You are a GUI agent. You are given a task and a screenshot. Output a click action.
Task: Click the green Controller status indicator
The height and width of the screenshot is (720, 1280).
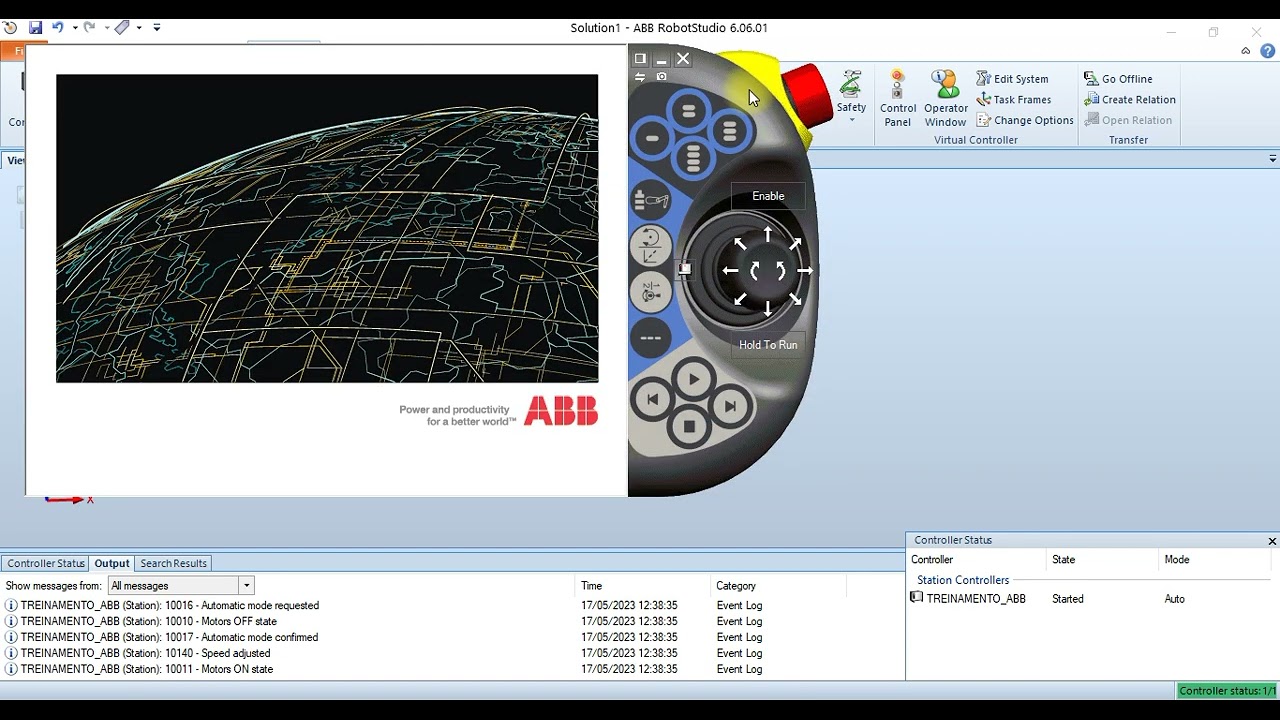[1227, 691]
